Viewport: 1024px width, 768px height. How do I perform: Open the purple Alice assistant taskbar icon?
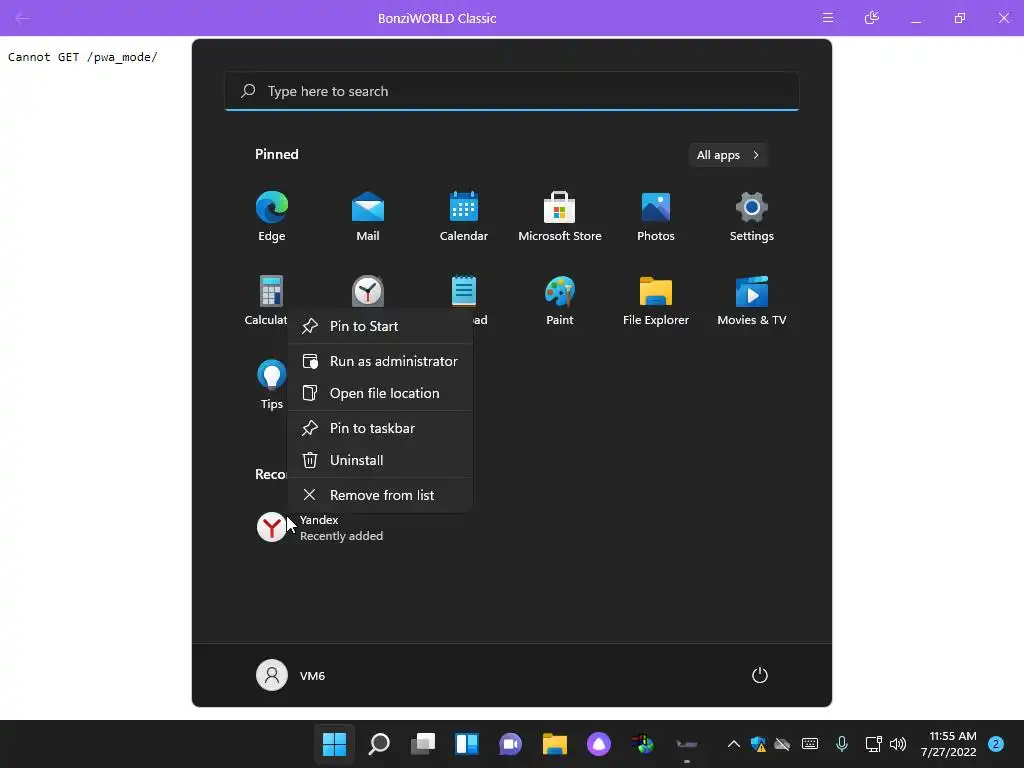[x=599, y=743]
